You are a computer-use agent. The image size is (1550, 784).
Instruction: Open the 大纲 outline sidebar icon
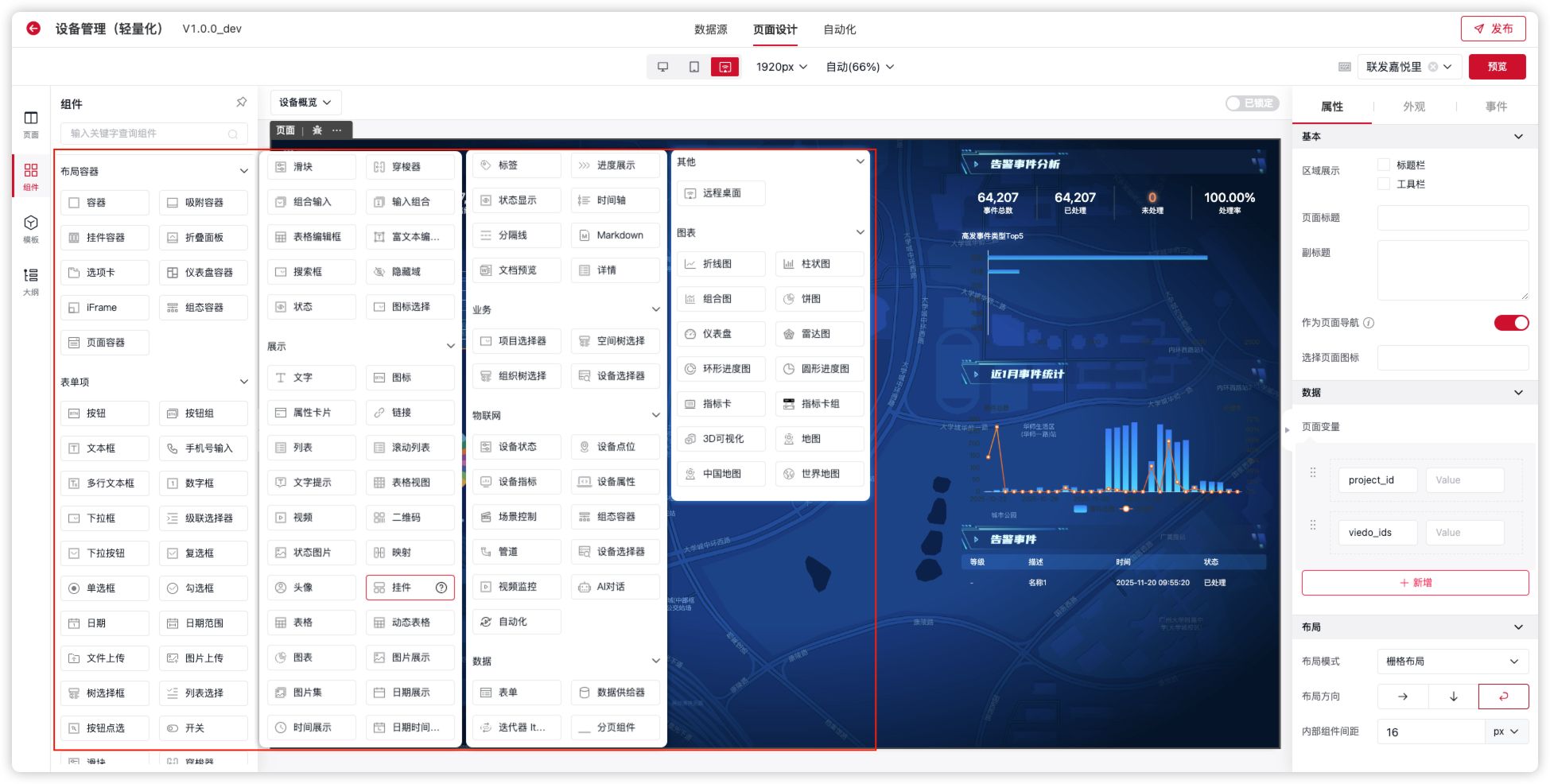[31, 281]
